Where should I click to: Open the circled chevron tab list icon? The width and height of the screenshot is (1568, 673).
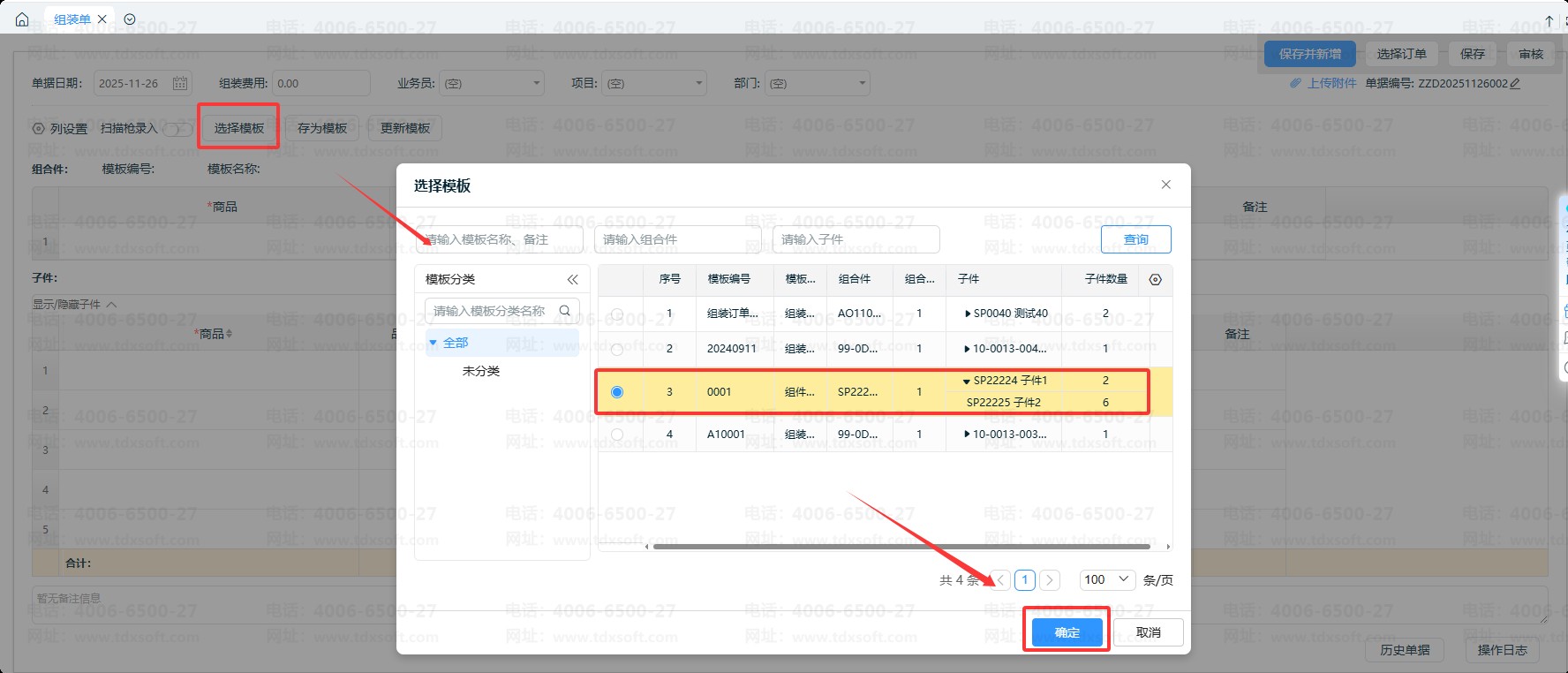(x=130, y=19)
